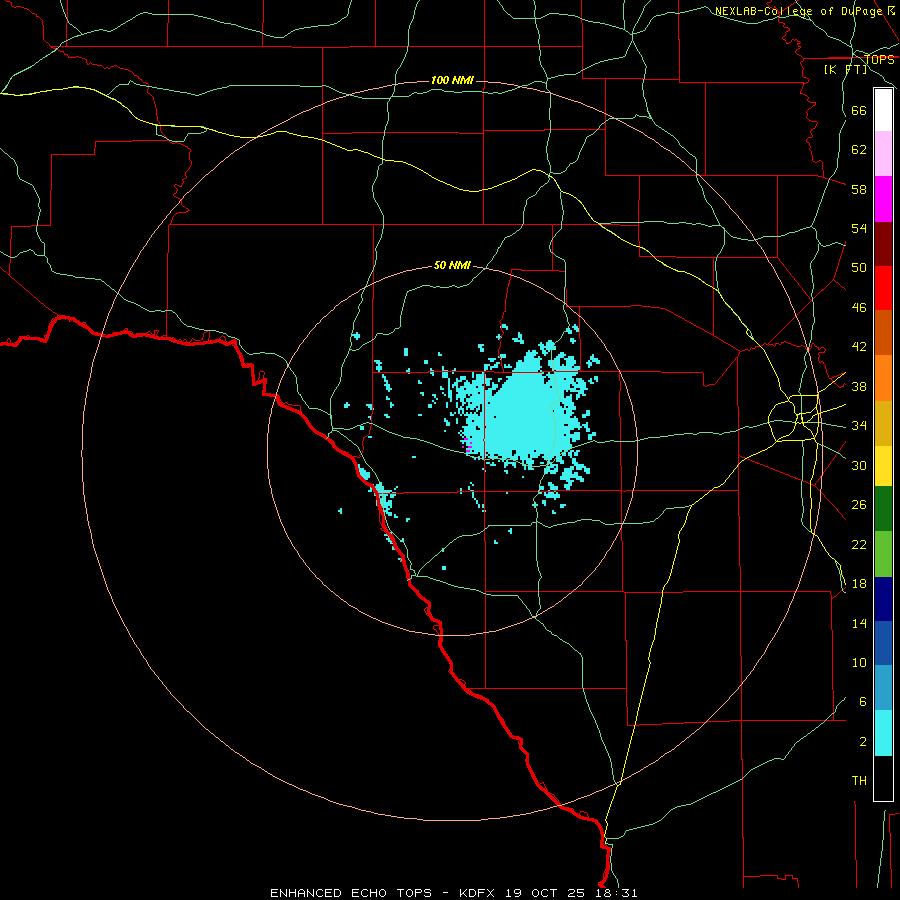Pick the magenta segment in the tops scale
The width and height of the screenshot is (900, 900).
(883, 199)
